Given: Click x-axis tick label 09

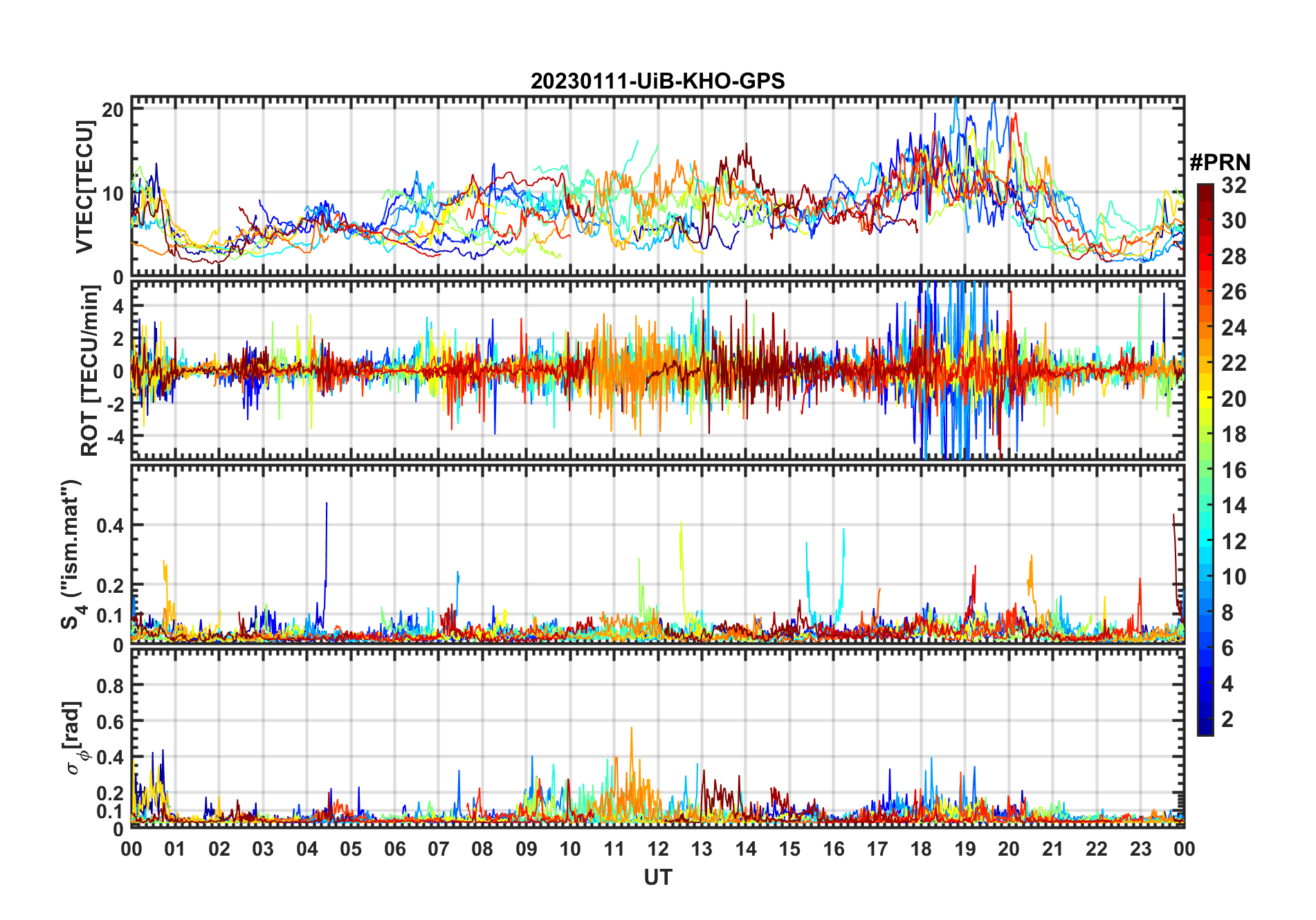Looking at the screenshot, I should (x=527, y=849).
